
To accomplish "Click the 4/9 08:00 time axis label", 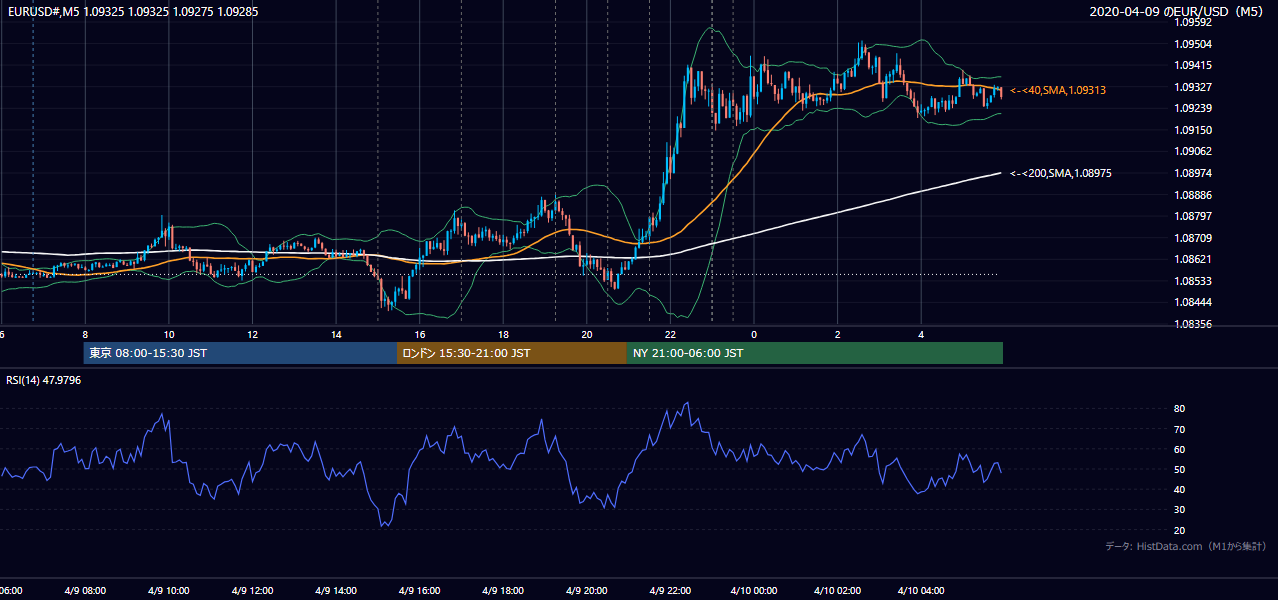I will 85,590.
